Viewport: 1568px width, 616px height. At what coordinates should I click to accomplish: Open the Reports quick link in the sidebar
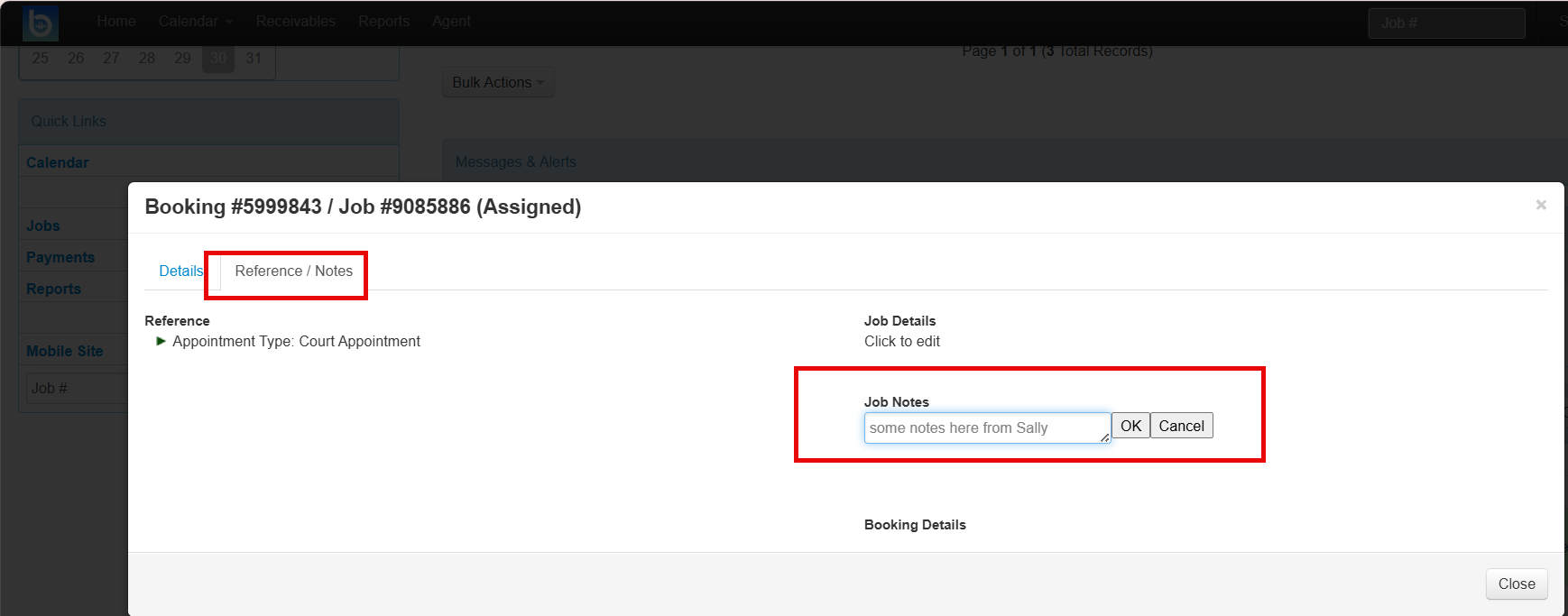click(x=54, y=289)
